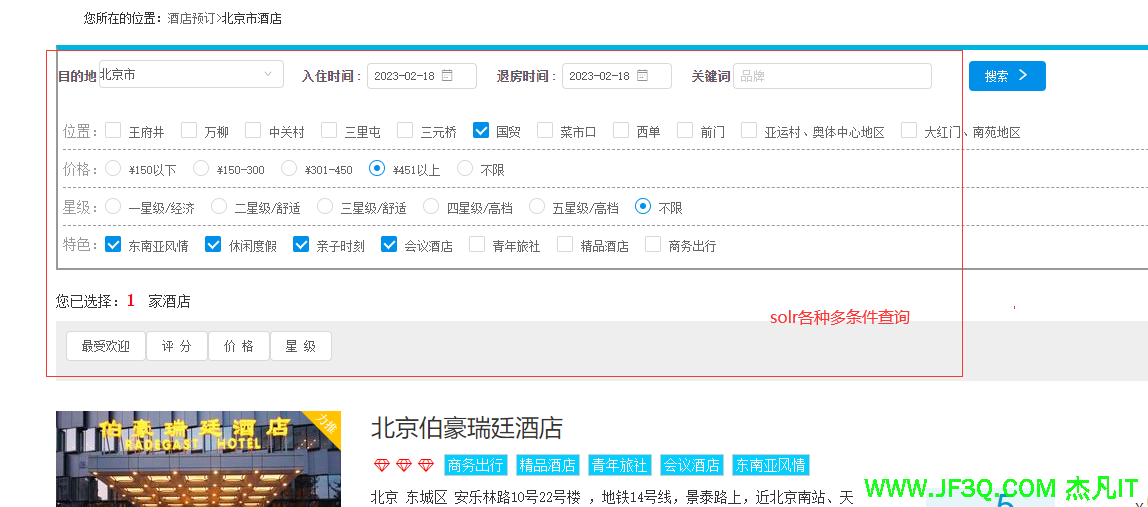Uncheck the 东南亚风情 feature checkbox
Viewport: 1148px width, 507px height.
click(x=113, y=244)
